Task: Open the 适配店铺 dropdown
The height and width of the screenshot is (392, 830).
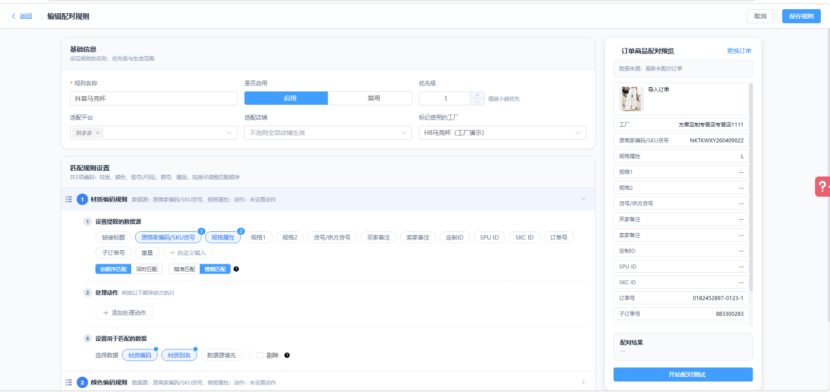Action: click(x=328, y=133)
